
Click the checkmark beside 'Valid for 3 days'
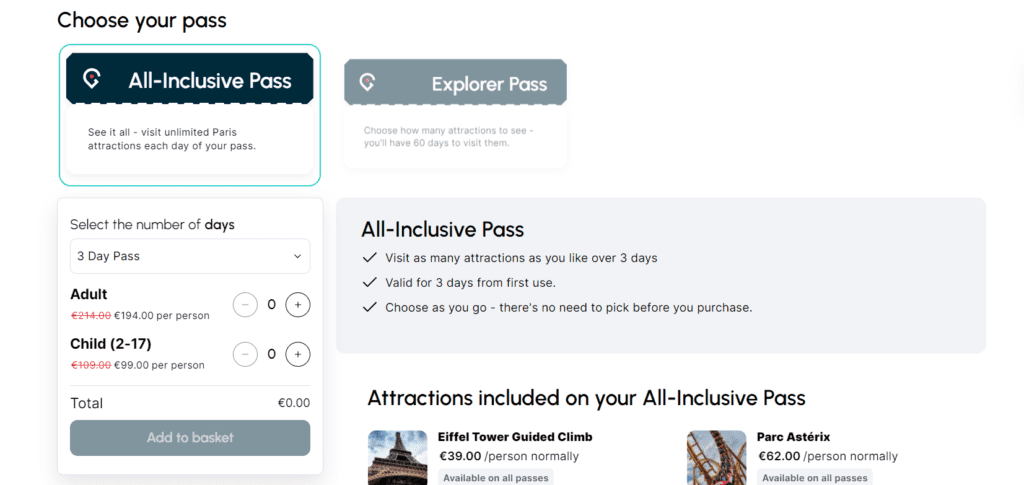tap(370, 283)
